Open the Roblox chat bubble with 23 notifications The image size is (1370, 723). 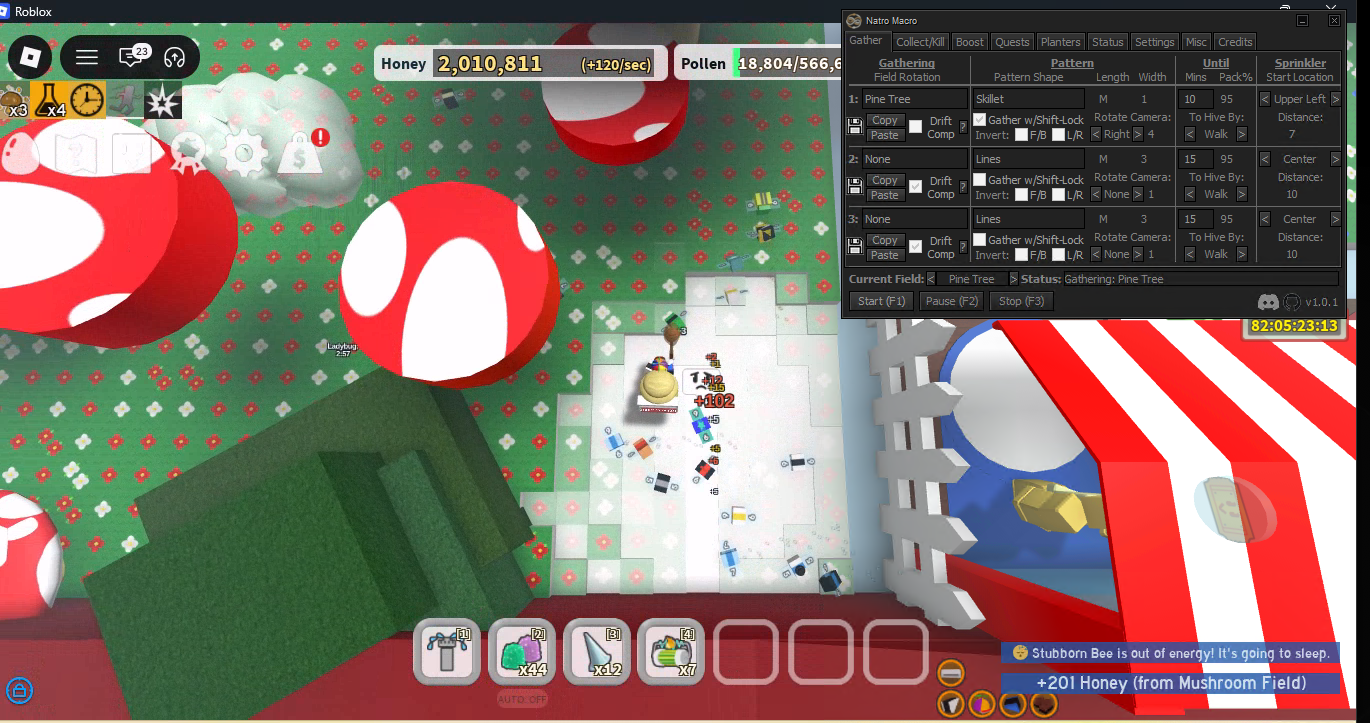click(x=130, y=57)
